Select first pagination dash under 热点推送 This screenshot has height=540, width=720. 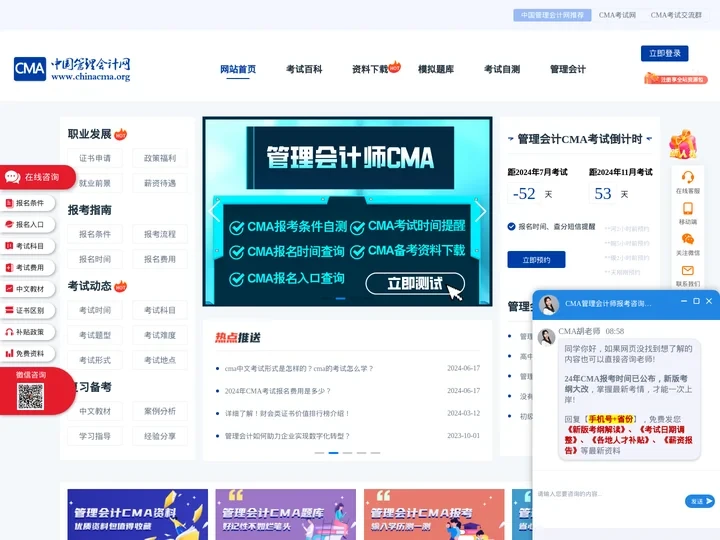319,453
